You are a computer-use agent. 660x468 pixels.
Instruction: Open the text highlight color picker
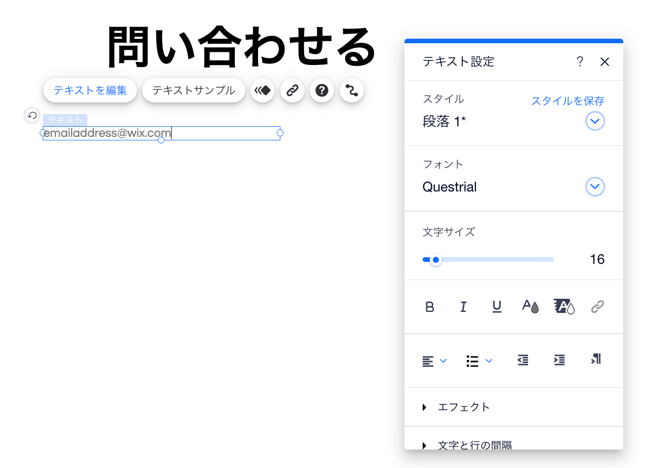tap(564, 307)
